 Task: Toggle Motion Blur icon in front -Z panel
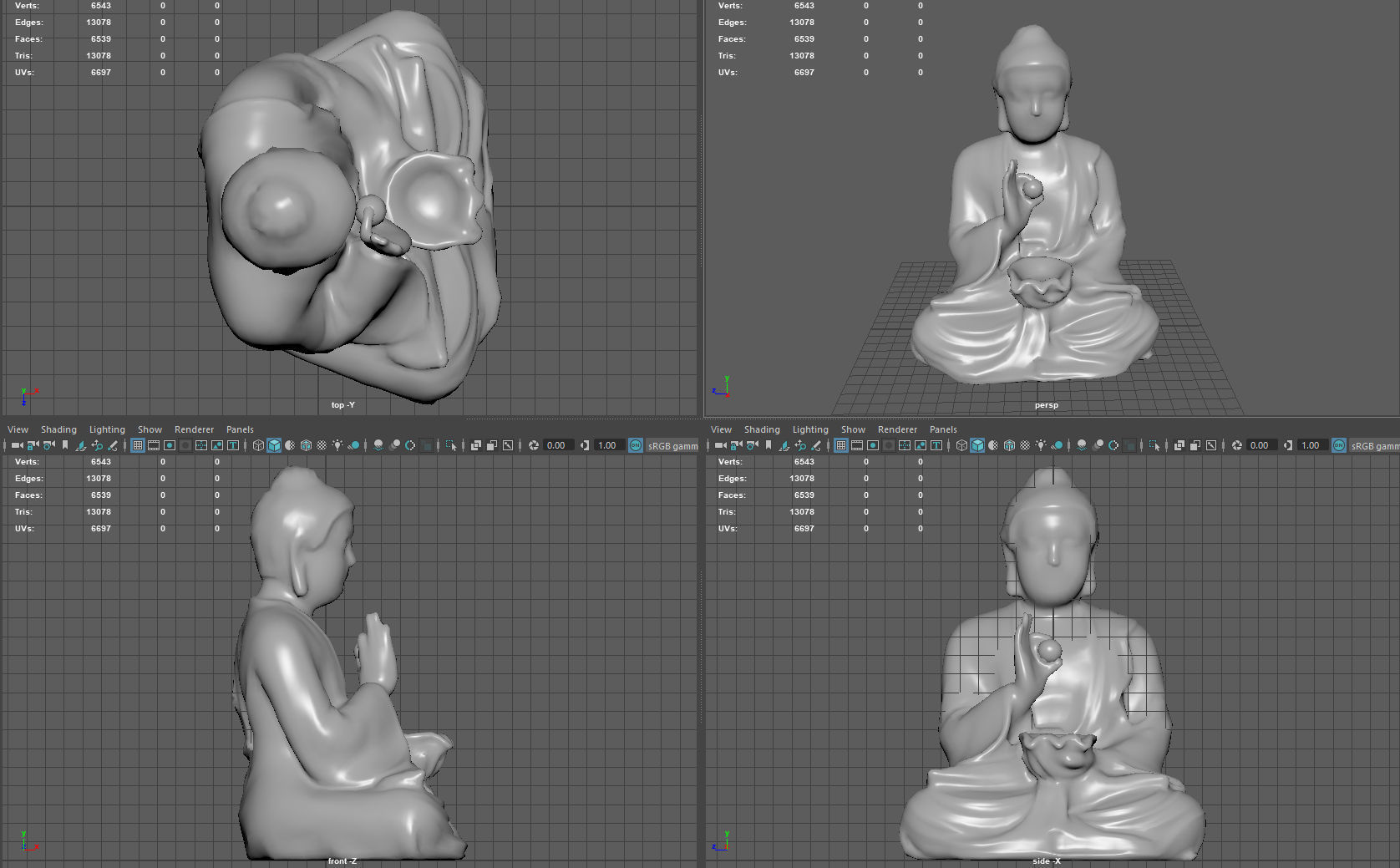click(394, 445)
